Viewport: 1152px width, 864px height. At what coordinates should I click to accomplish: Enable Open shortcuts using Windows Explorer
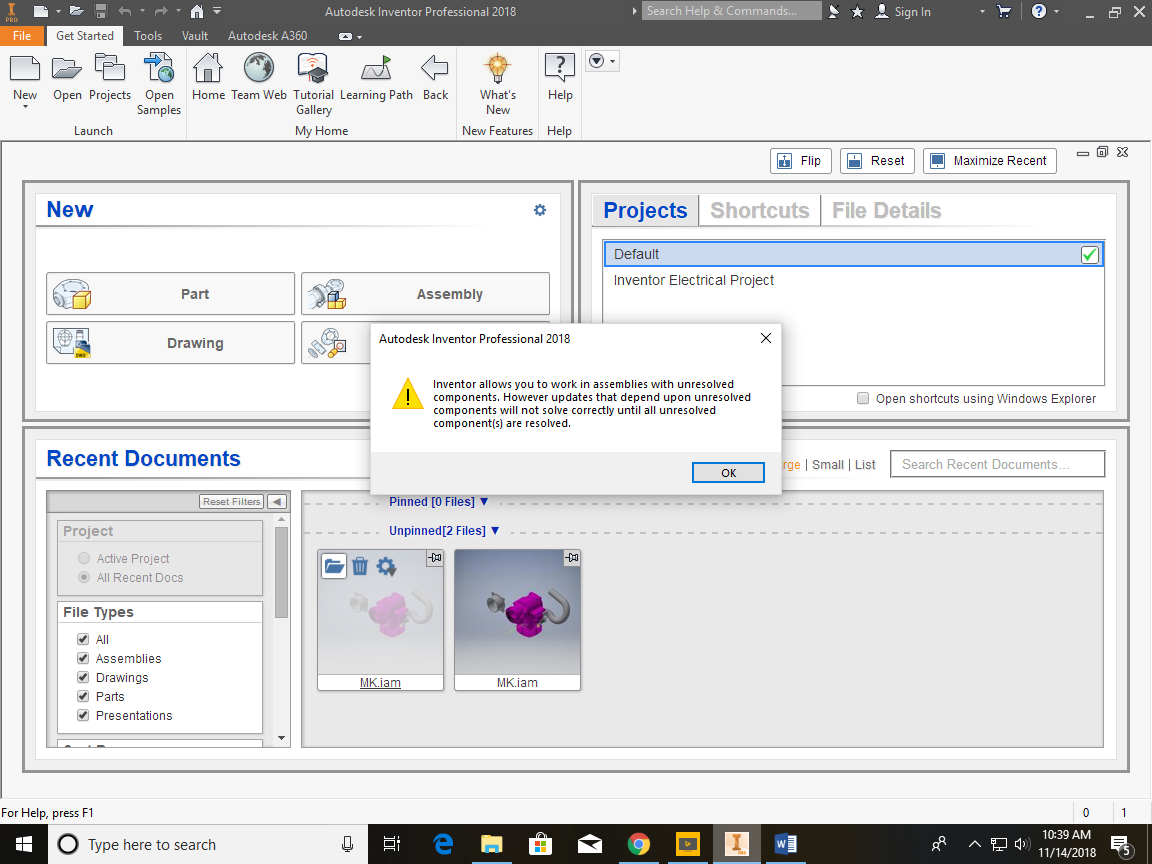pos(863,398)
